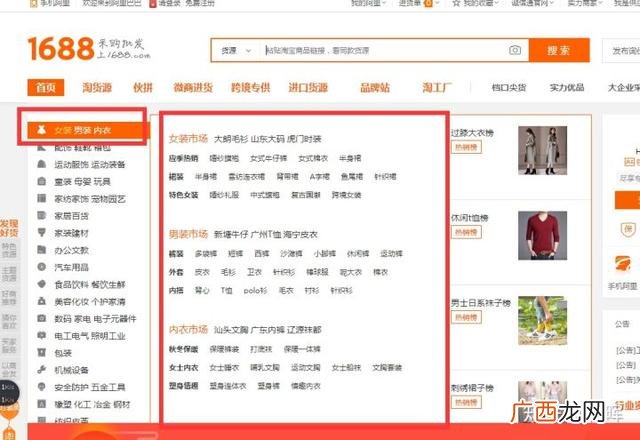Viewport: 640px width, 440px height.
Task: Click 中式旗袍 link
Action: coord(265,195)
